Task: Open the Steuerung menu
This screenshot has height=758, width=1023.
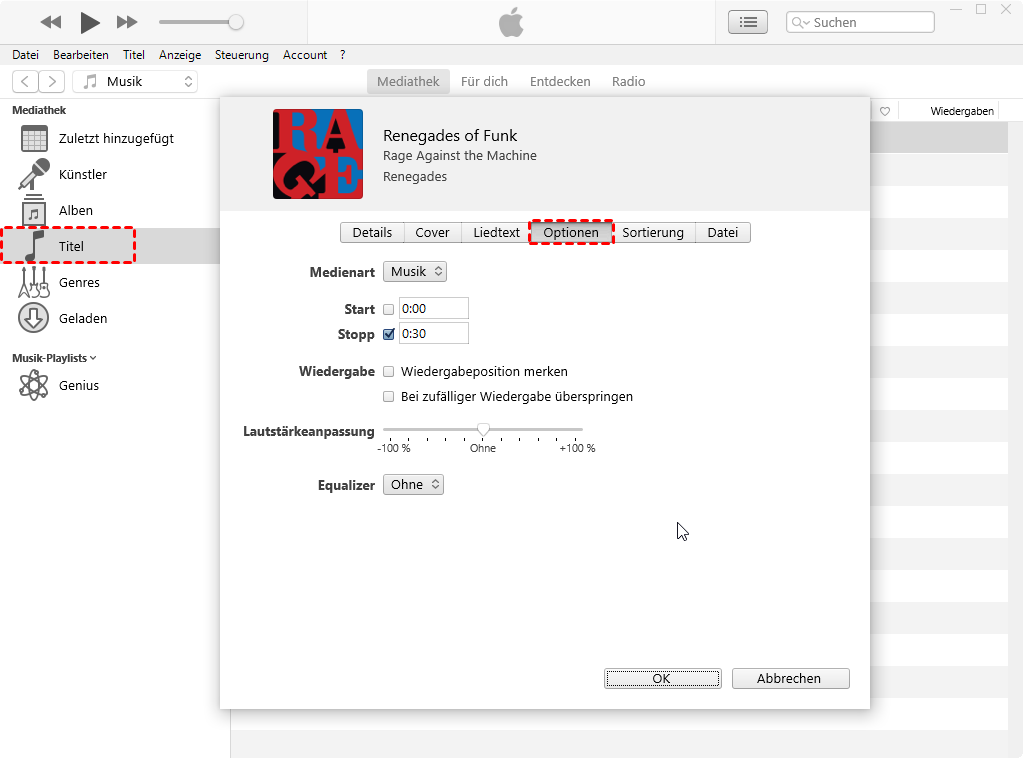Action: click(241, 55)
